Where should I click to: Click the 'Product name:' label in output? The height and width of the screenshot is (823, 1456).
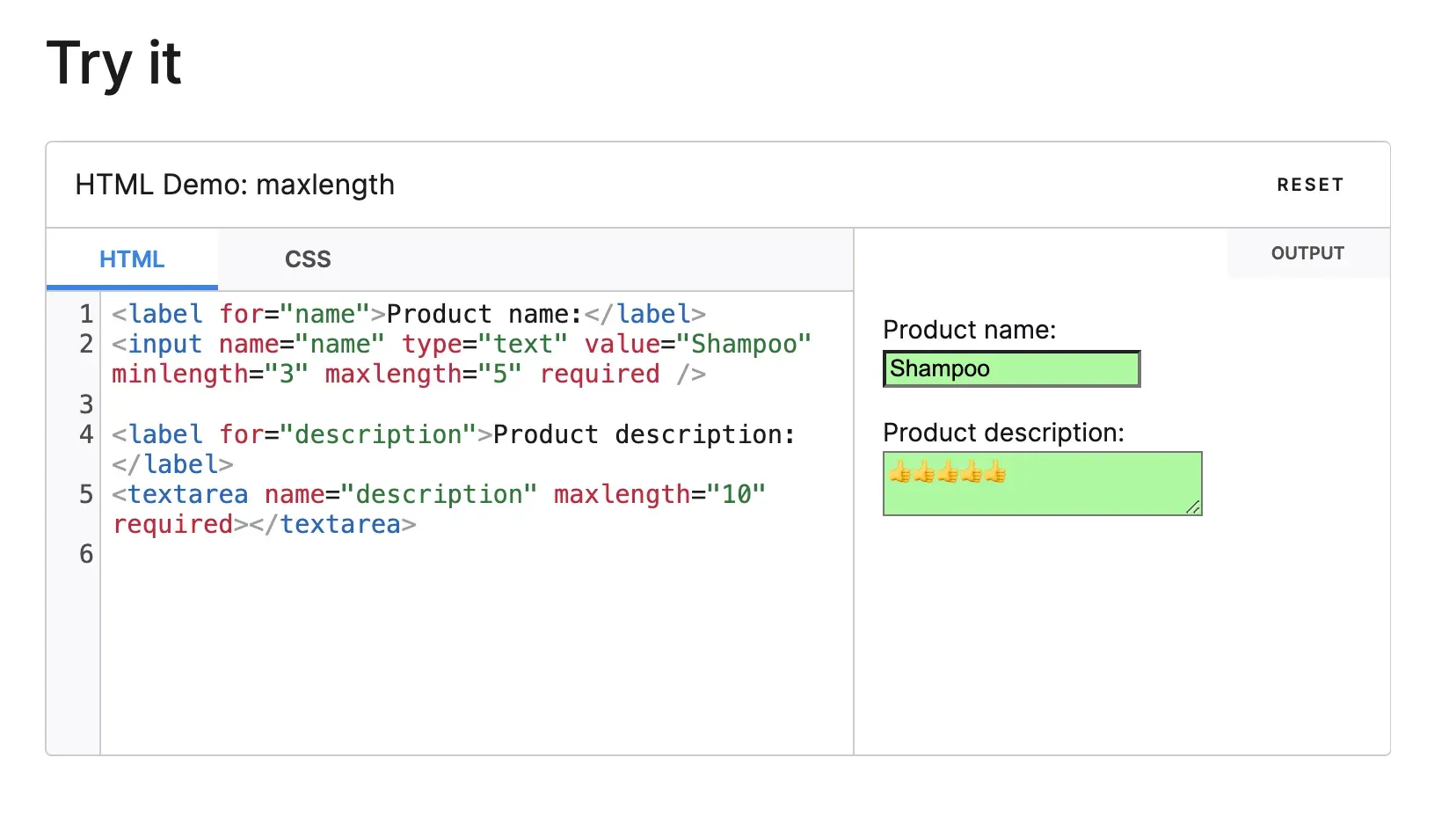tap(969, 330)
